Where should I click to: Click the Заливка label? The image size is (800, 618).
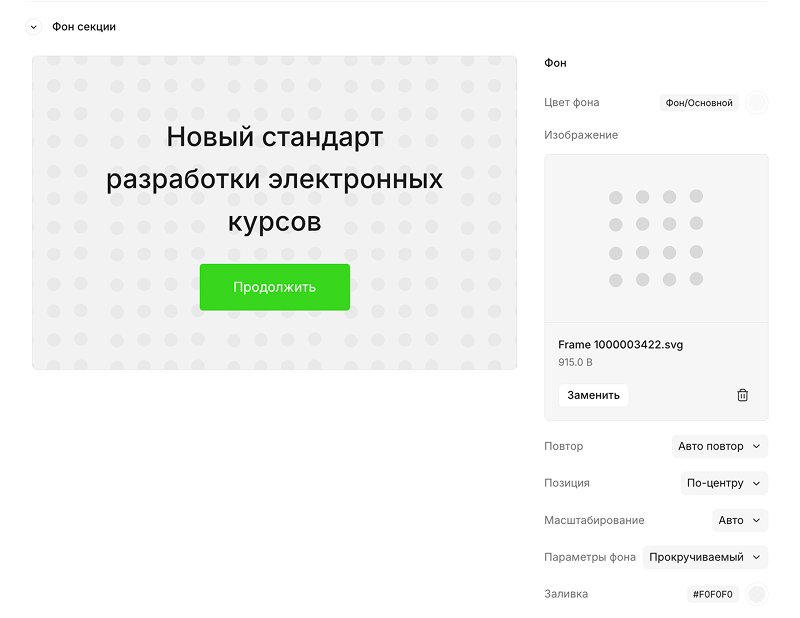coord(566,594)
